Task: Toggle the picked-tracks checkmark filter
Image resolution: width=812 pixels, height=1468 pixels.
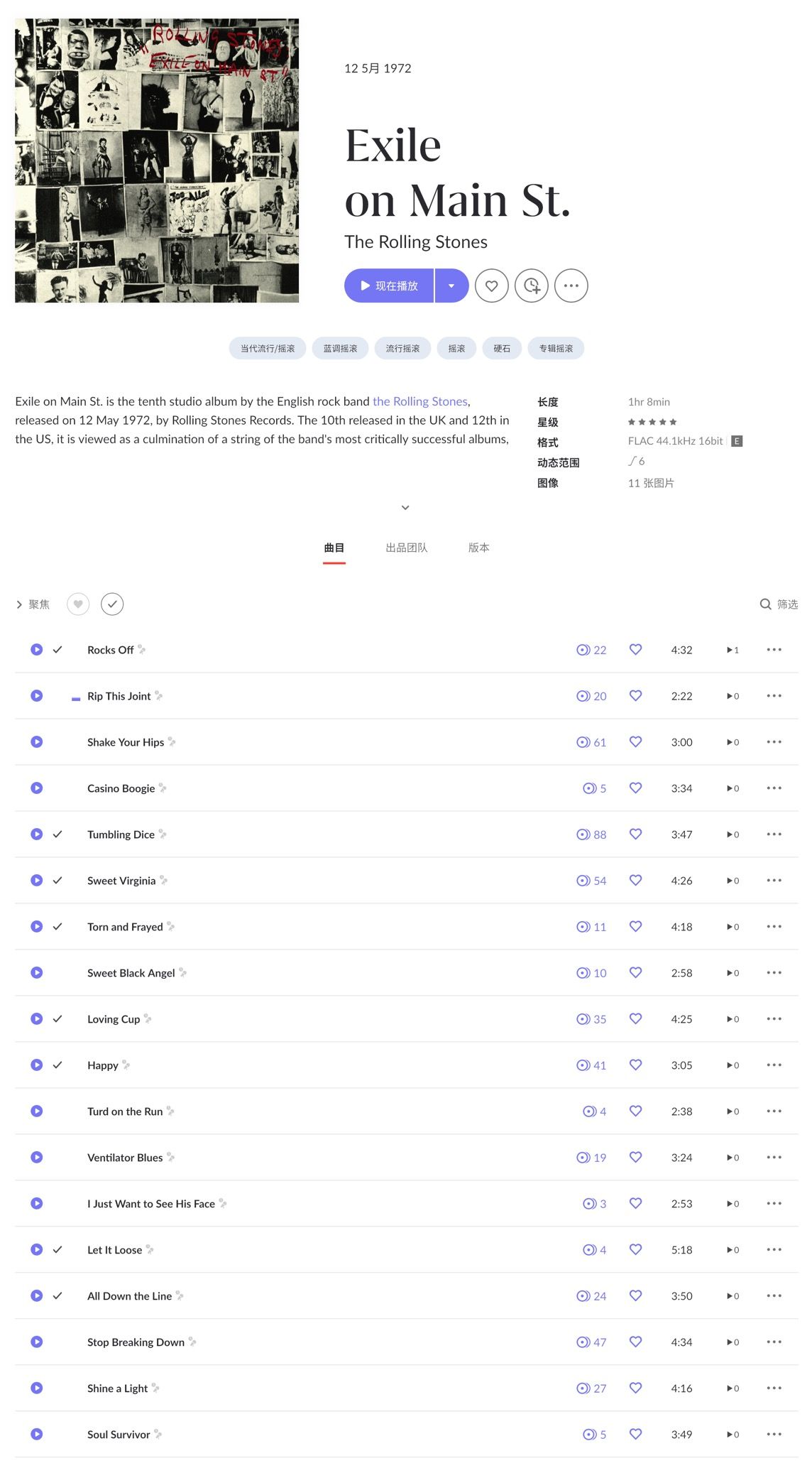Action: tap(112, 604)
